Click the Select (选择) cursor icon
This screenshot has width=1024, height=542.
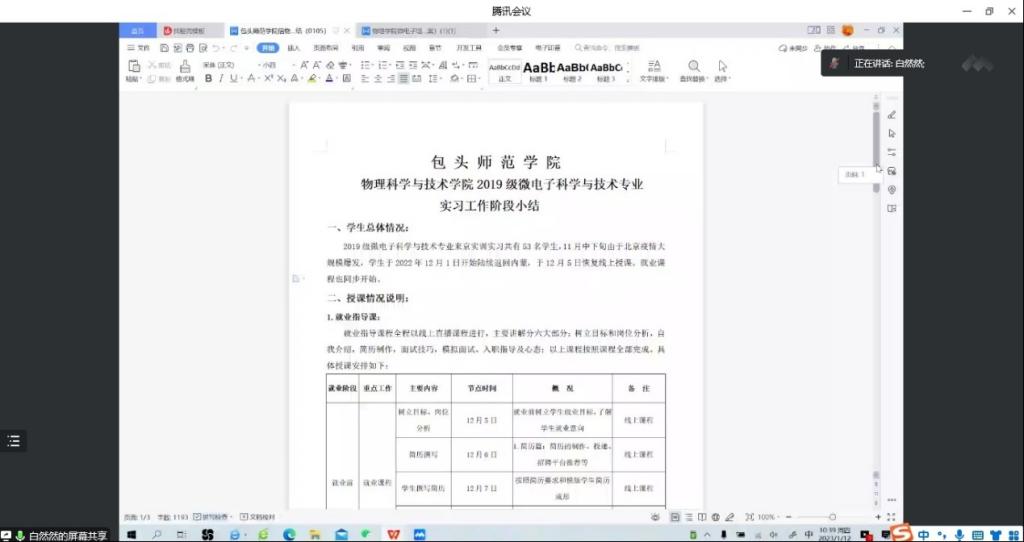point(722,67)
